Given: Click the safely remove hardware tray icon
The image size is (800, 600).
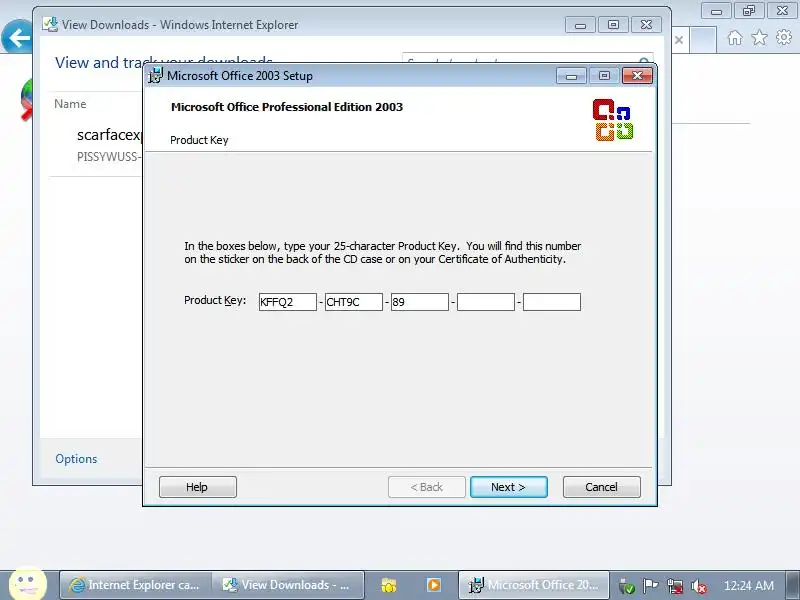Looking at the screenshot, I should [x=627, y=586].
